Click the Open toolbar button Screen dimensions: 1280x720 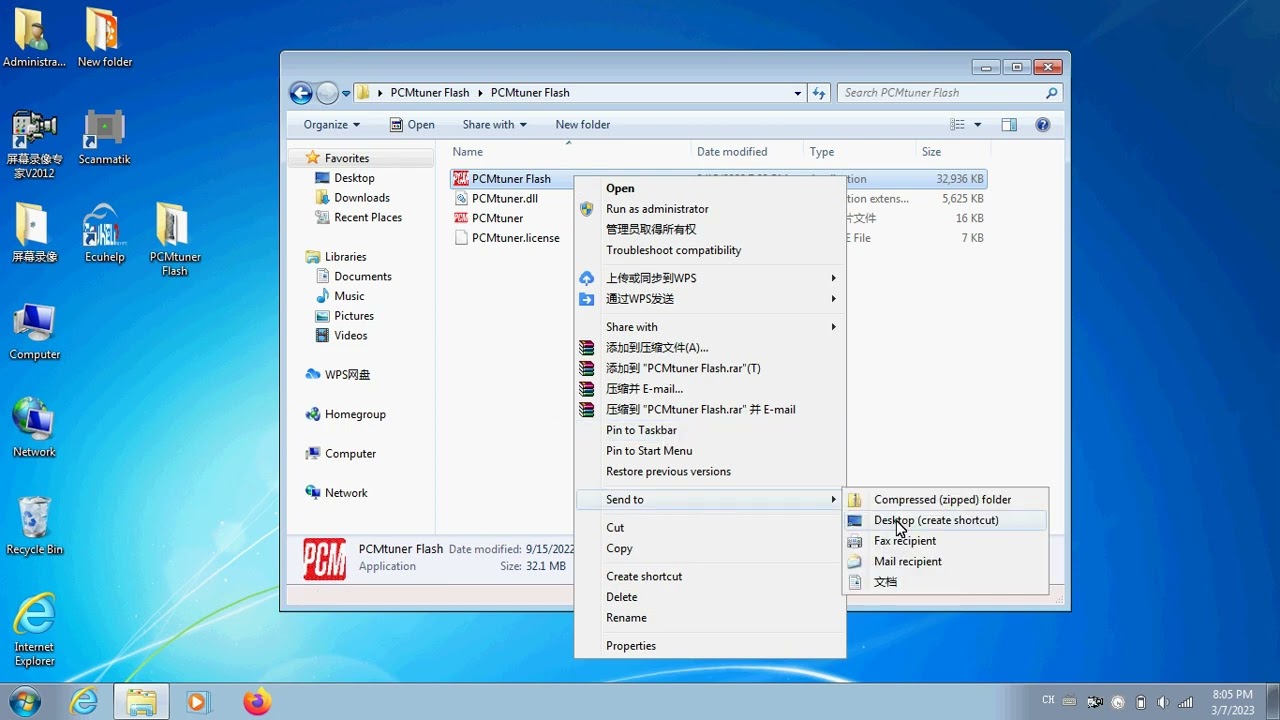(x=412, y=125)
